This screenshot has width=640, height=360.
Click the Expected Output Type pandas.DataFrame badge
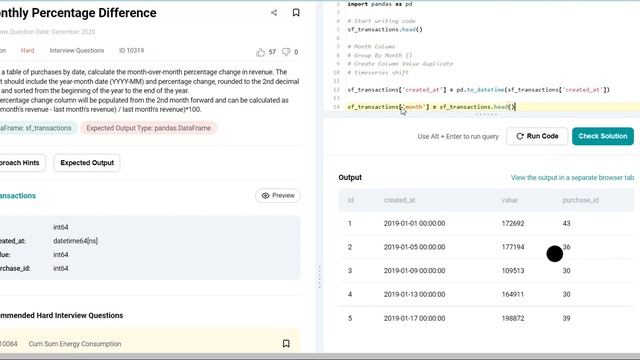[149, 128]
